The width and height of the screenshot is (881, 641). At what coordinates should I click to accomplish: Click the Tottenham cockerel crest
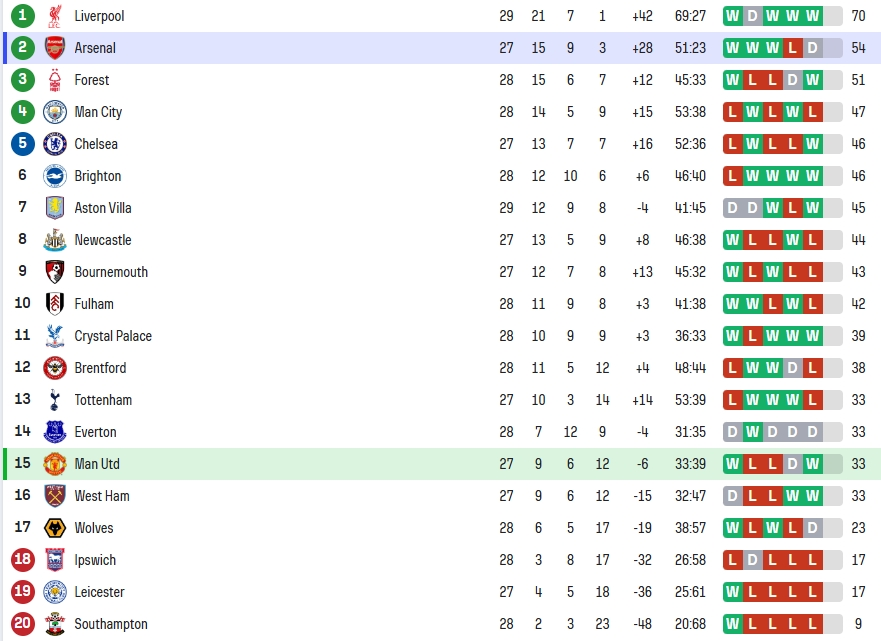point(55,400)
